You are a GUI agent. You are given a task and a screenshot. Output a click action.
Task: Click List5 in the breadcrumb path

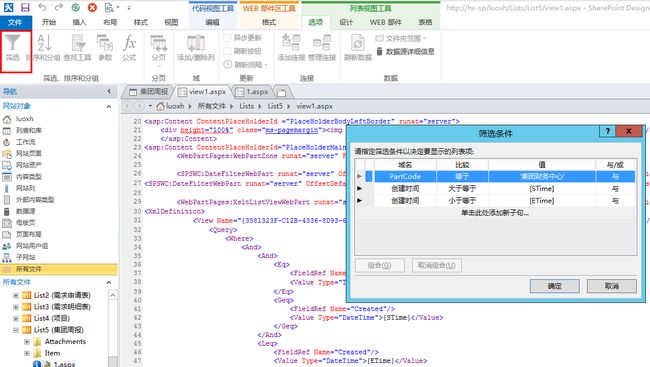275,106
